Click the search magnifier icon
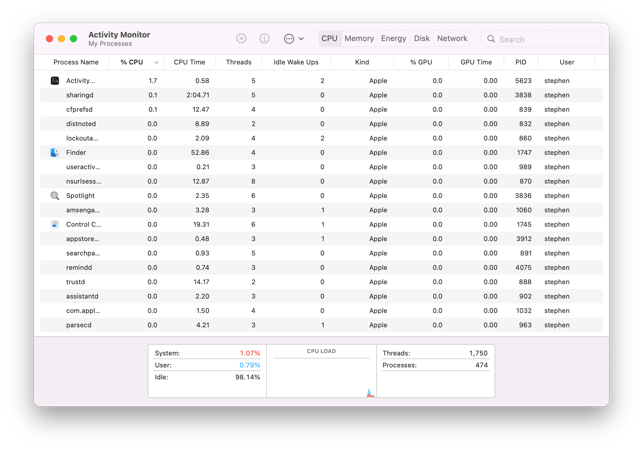Screen dimensions: 643x451 (x=491, y=39)
